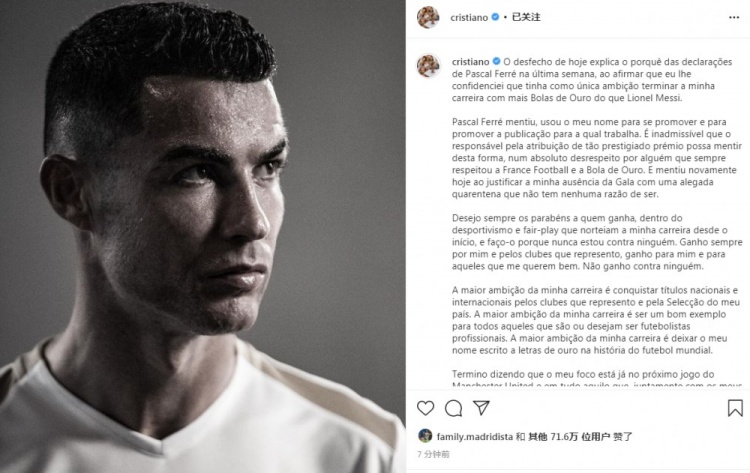Click the header verified badge
This screenshot has height=473, width=750.
point(495,17)
